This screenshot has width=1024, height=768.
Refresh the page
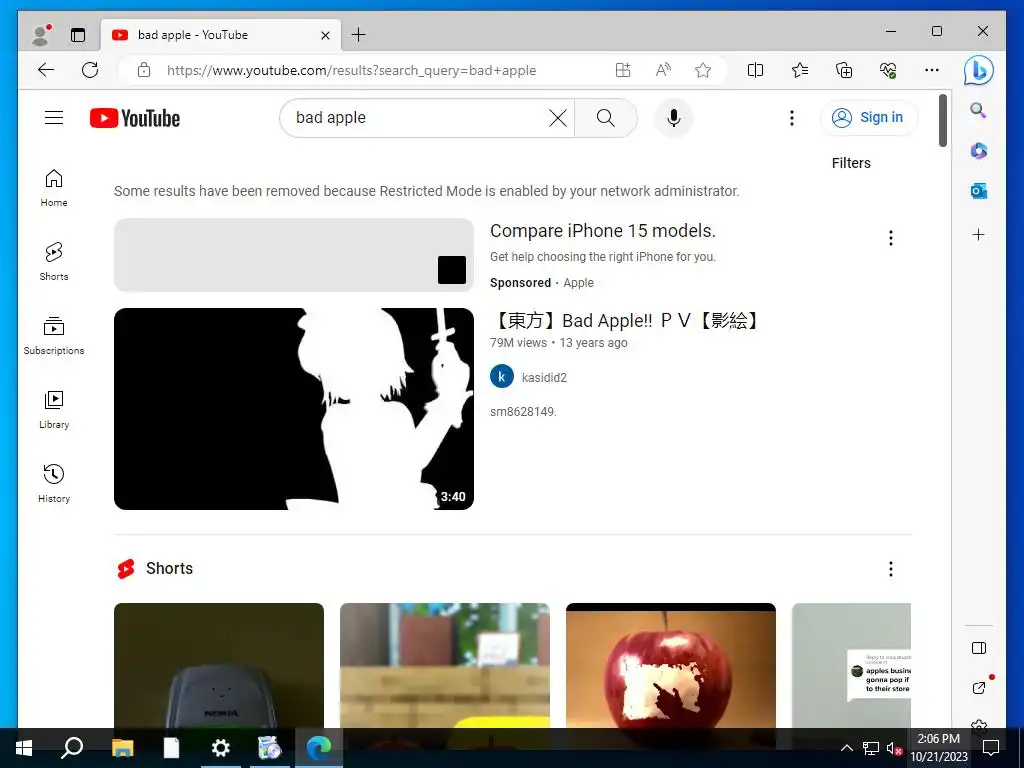tap(90, 70)
